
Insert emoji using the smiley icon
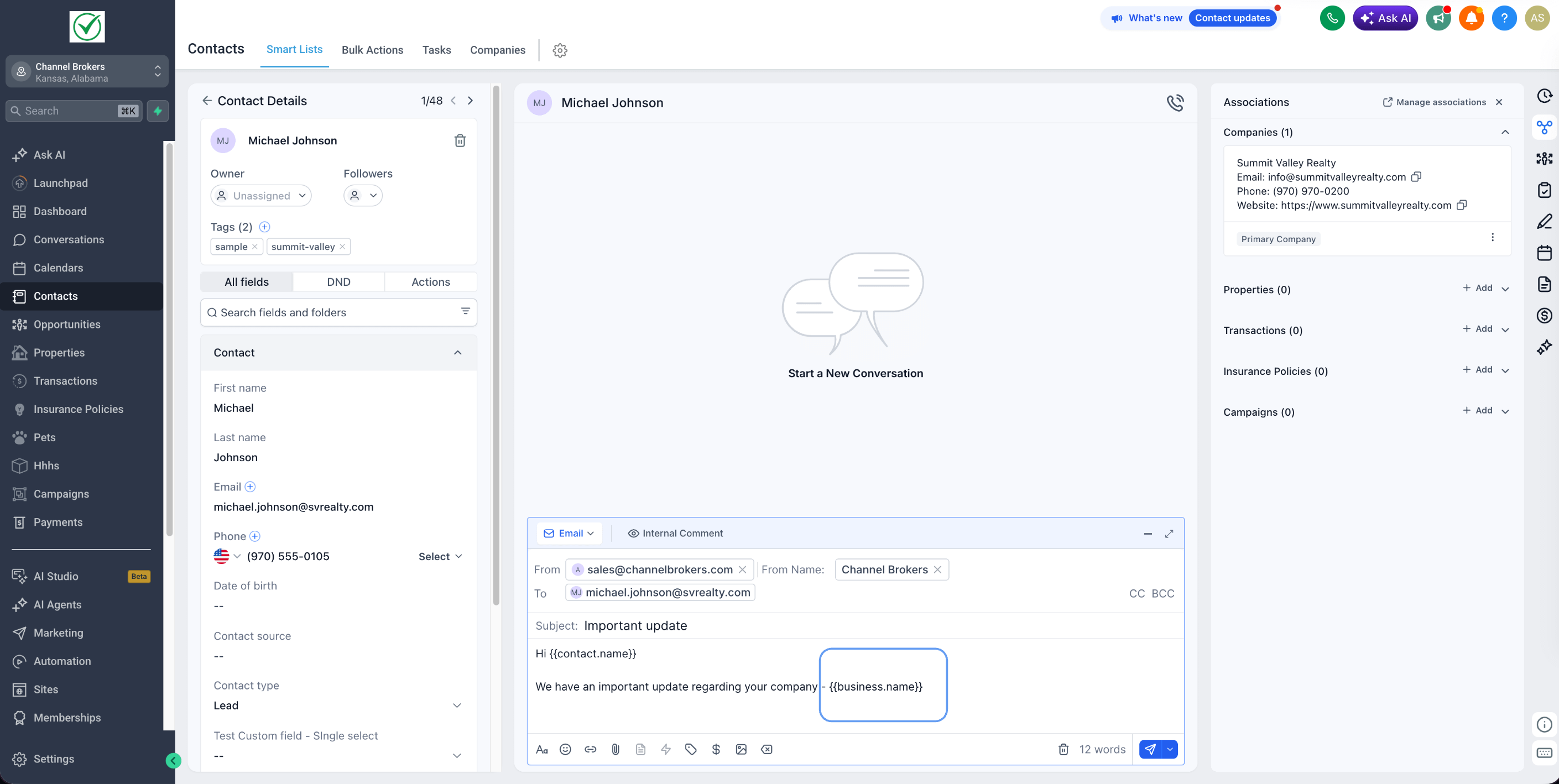tap(565, 750)
